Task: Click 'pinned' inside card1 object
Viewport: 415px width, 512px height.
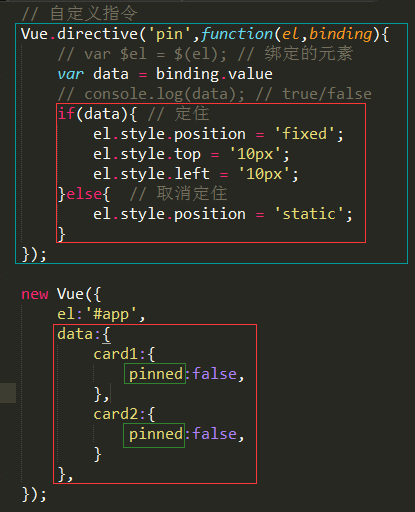Action: click(x=156, y=374)
